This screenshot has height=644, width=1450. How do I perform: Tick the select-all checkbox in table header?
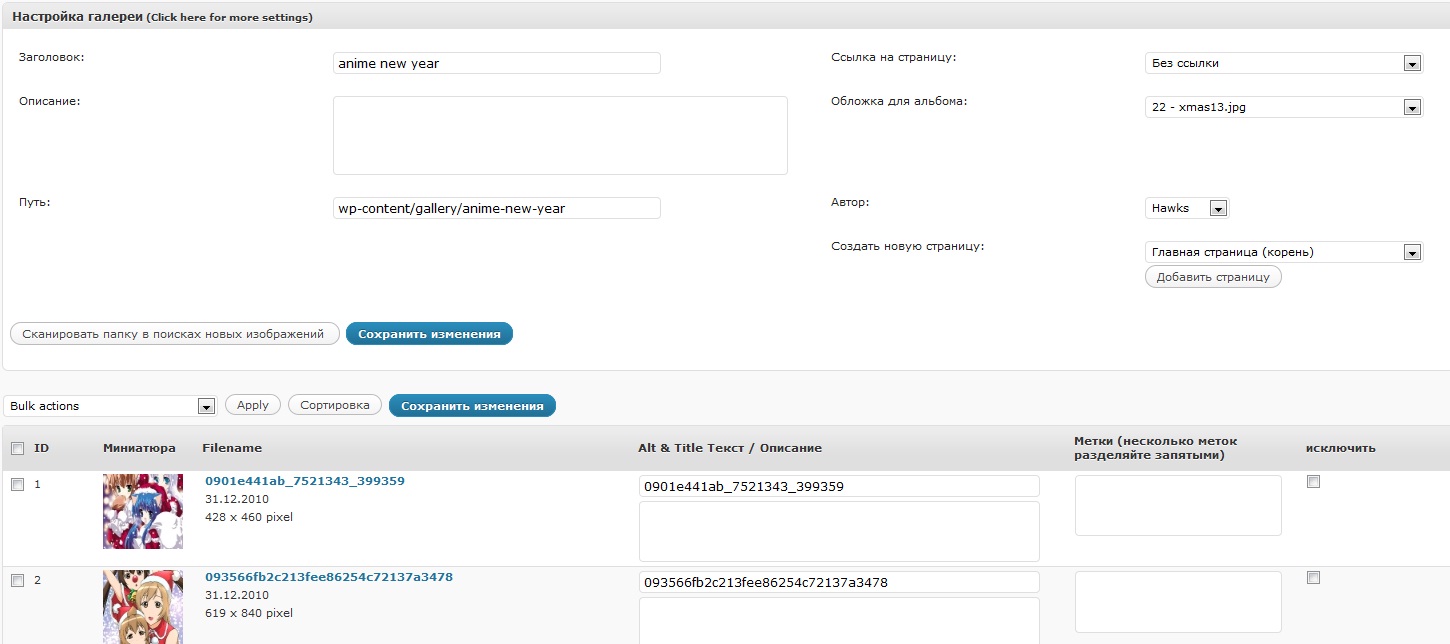click(x=17, y=449)
